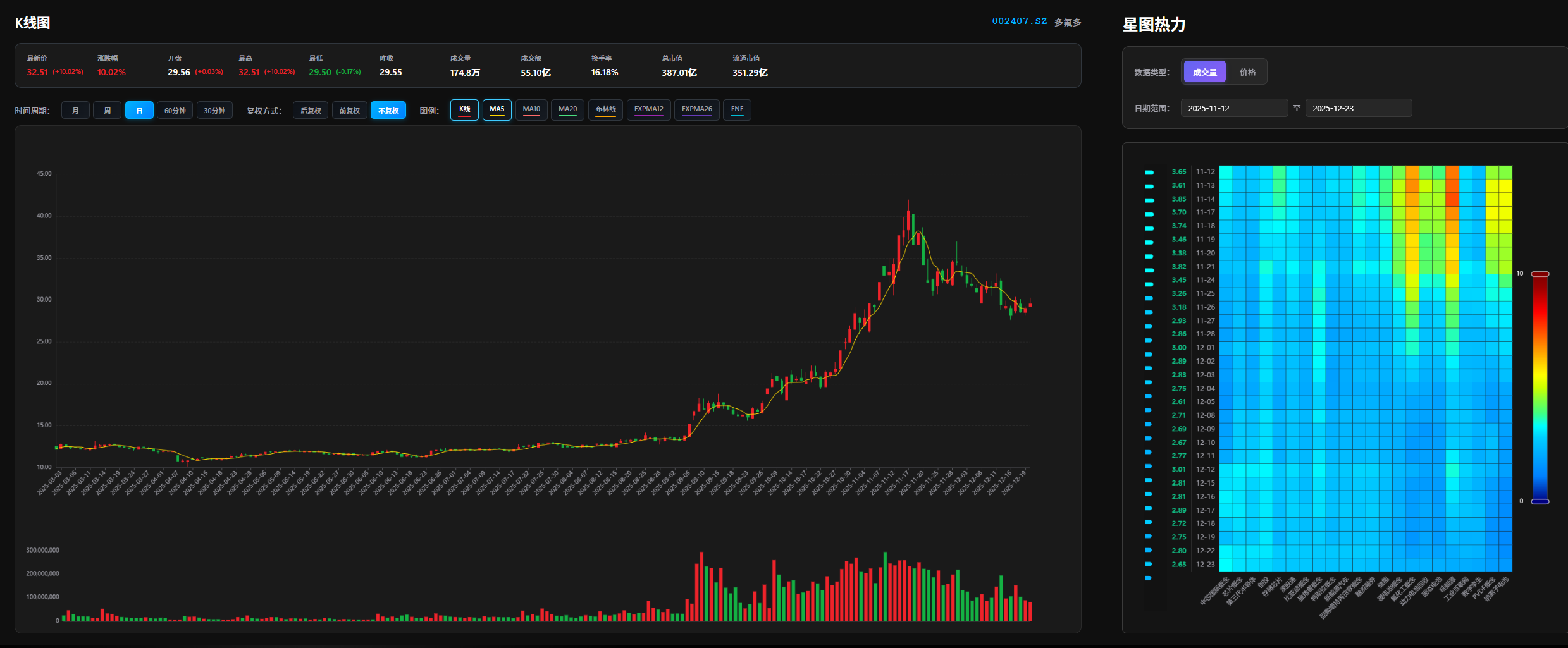Switch time period to 月 (monthly)
The height and width of the screenshot is (648, 1568).
tap(75, 111)
